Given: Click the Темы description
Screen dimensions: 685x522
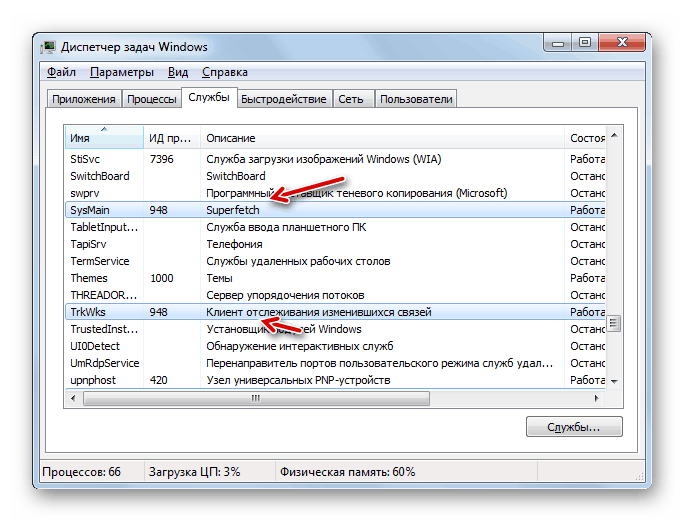Looking at the screenshot, I should [219, 278].
